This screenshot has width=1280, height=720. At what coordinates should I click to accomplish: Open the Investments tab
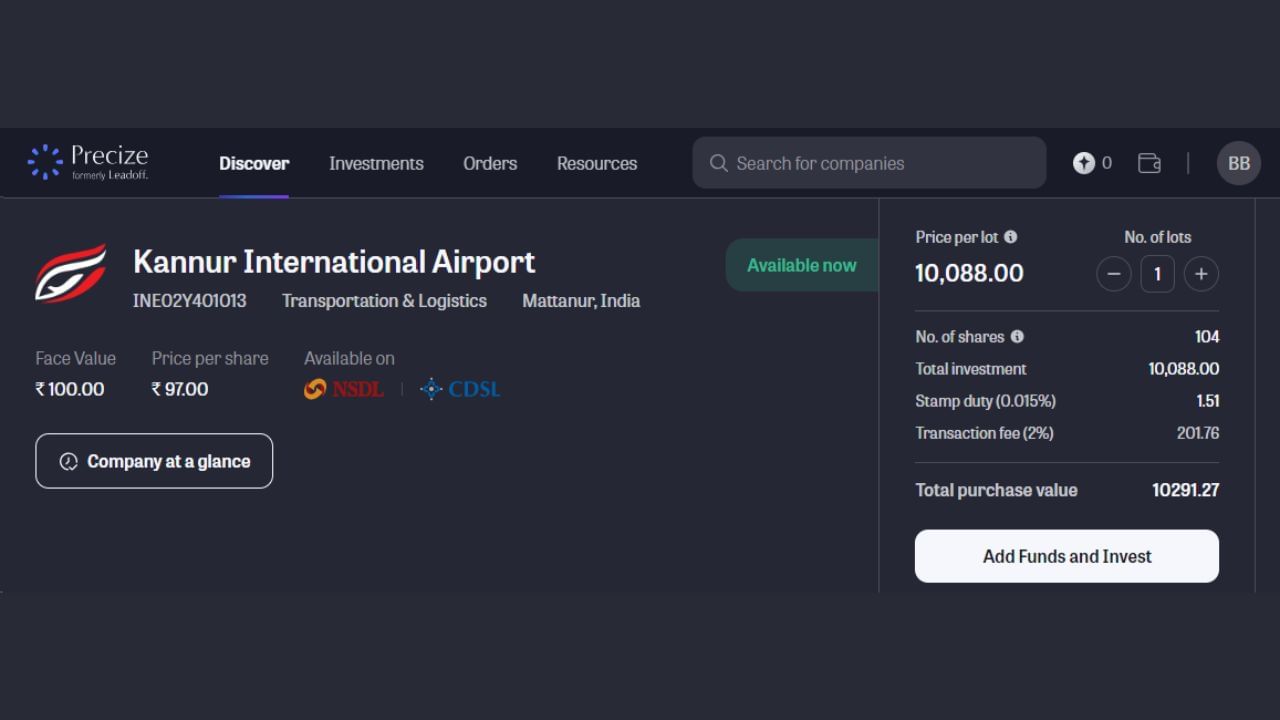(x=376, y=163)
